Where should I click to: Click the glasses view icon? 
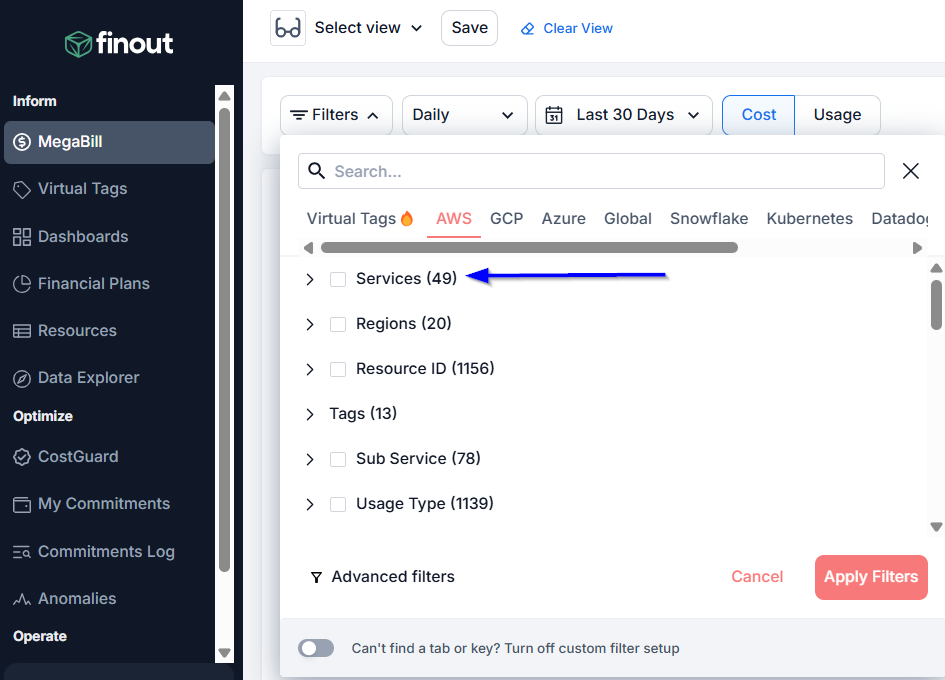(x=287, y=28)
